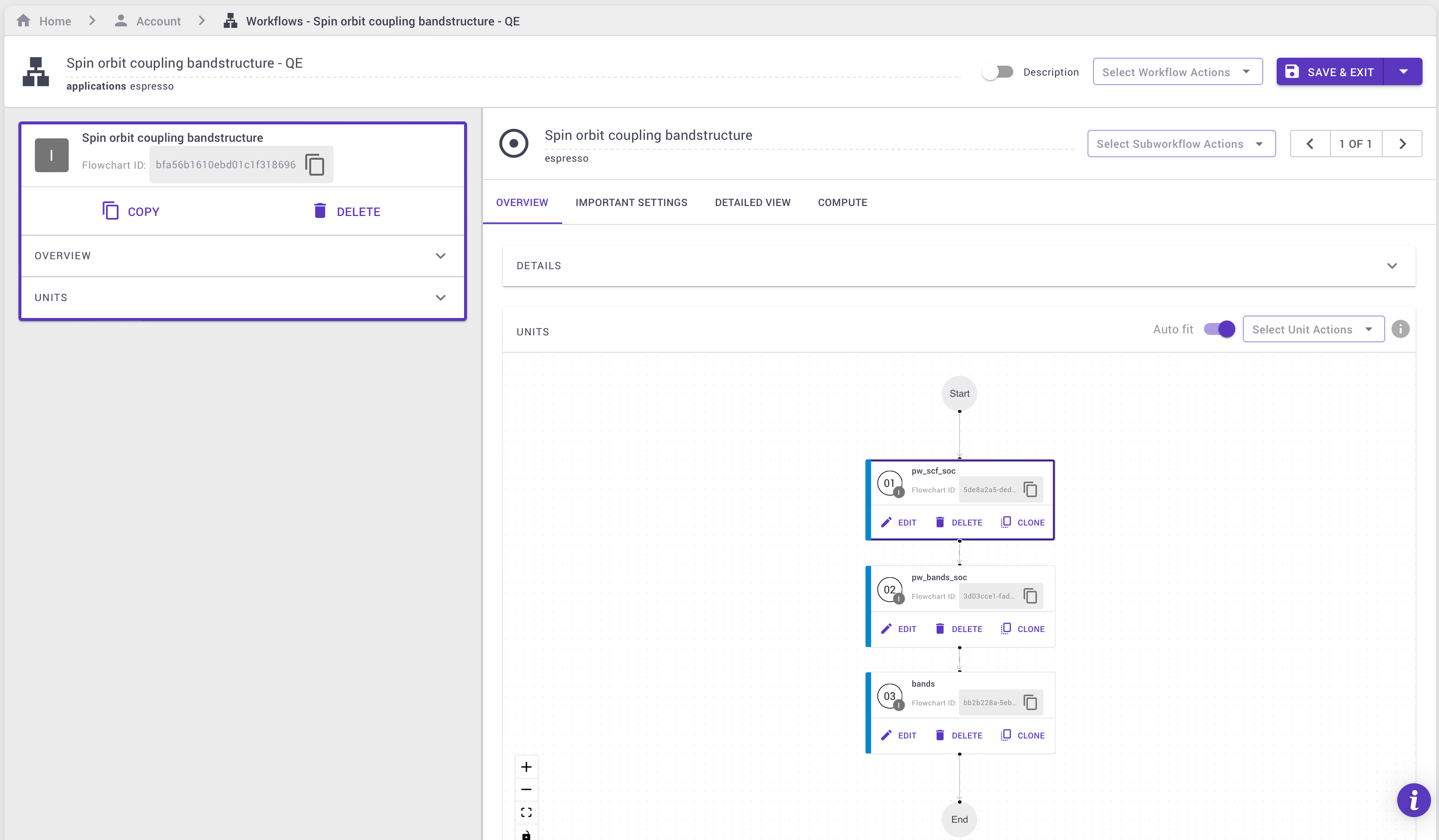This screenshot has width=1439, height=840.
Task: Click the pw_scf_soc unit title
Action: 933,471
